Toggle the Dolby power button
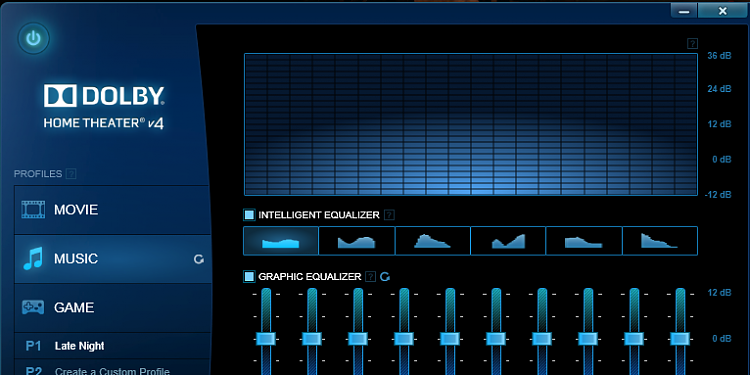 point(33,38)
